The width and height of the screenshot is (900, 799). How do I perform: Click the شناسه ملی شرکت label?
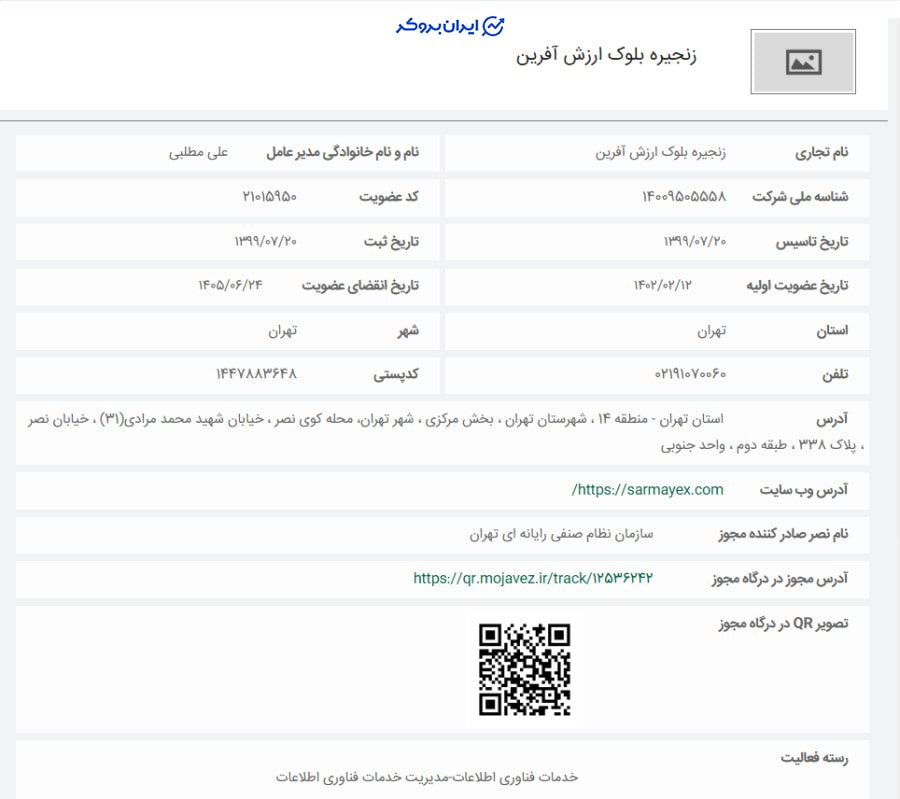pyautogui.click(x=800, y=197)
